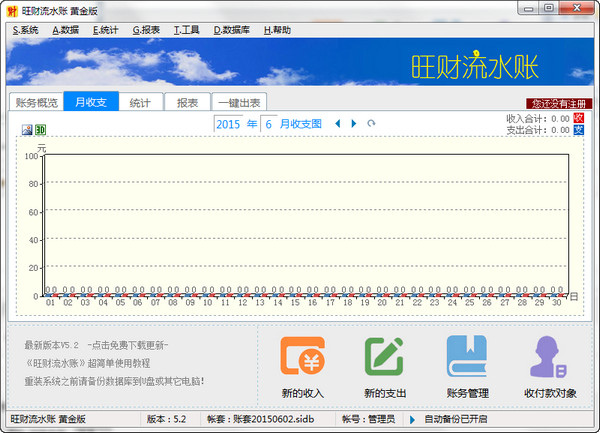Click the 最新版本V5.2 download update link
The height and width of the screenshot is (433, 600).
(x=96, y=345)
